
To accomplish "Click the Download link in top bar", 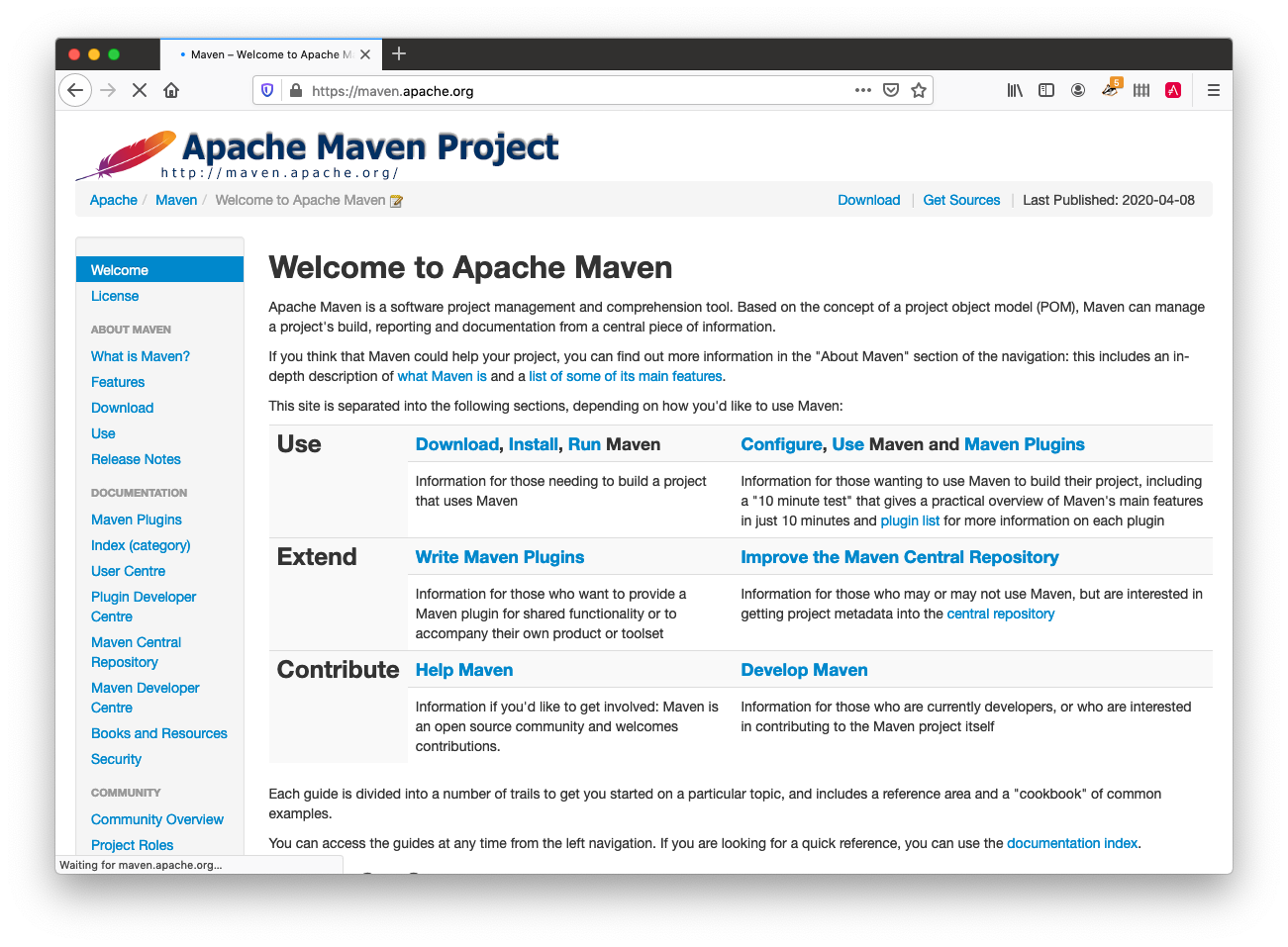I will pos(869,200).
